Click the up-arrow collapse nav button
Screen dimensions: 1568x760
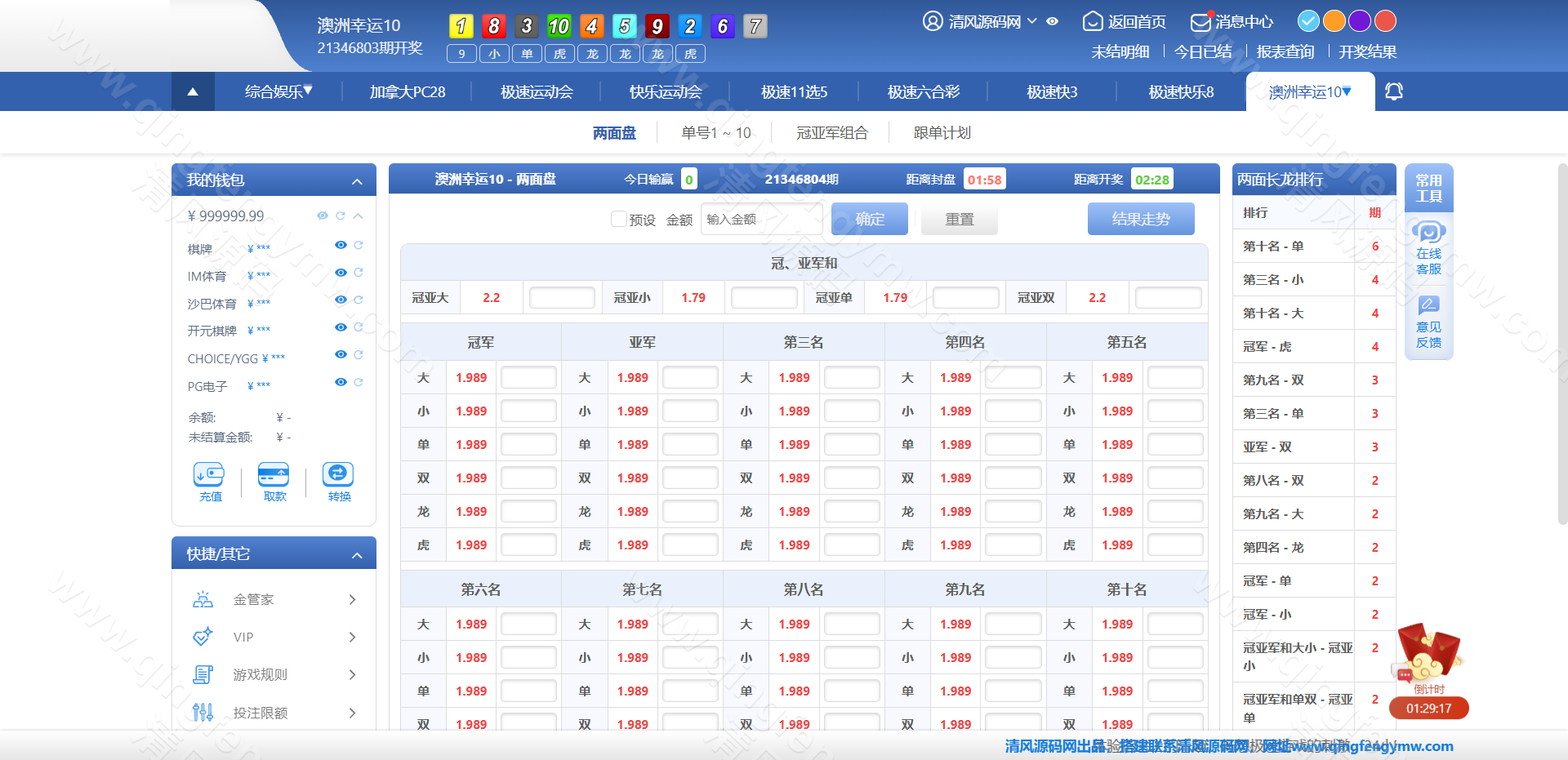click(x=193, y=91)
